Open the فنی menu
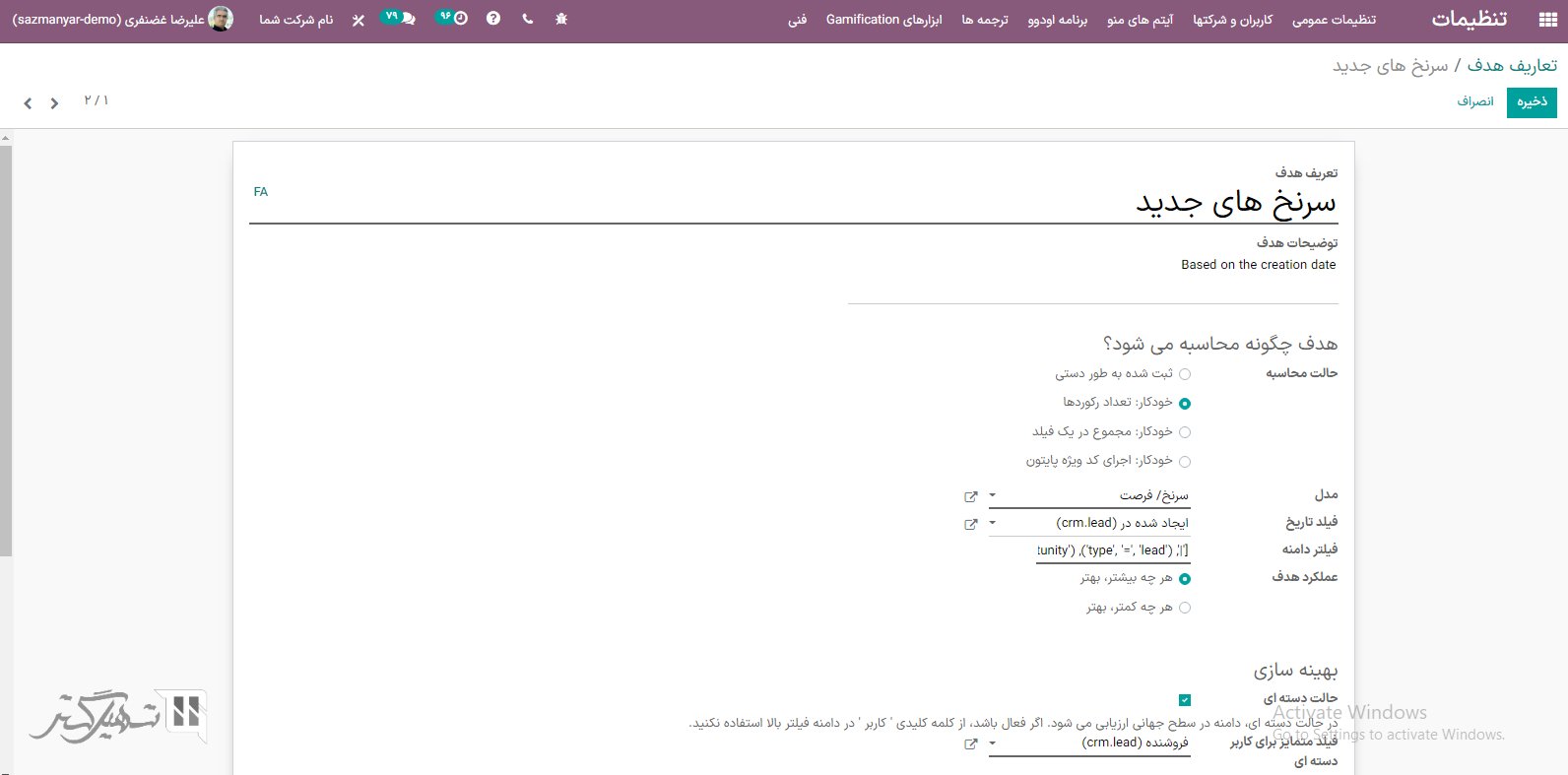The height and width of the screenshot is (775, 1568). click(x=797, y=20)
